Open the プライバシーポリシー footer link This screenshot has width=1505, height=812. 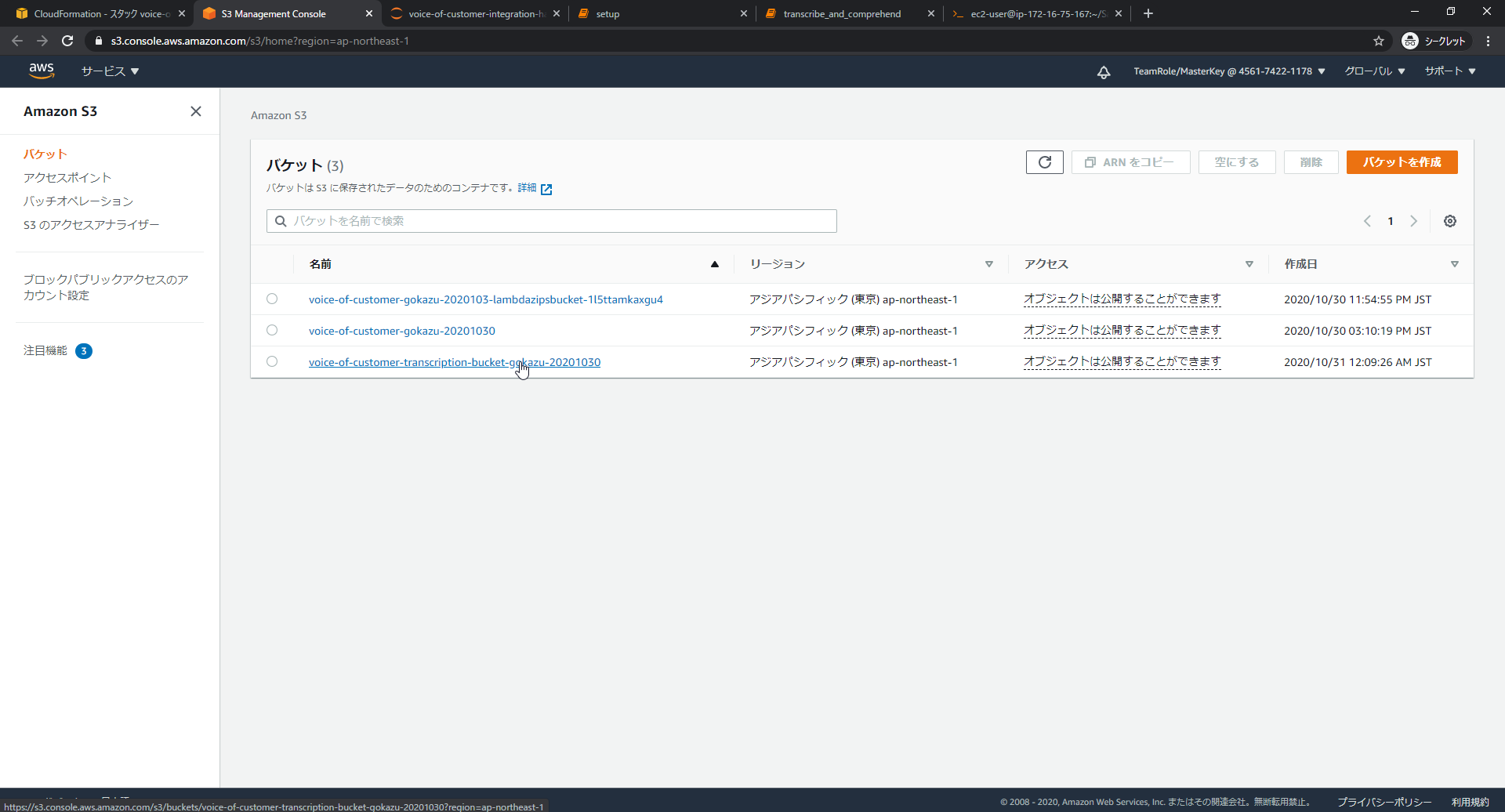click(1384, 802)
